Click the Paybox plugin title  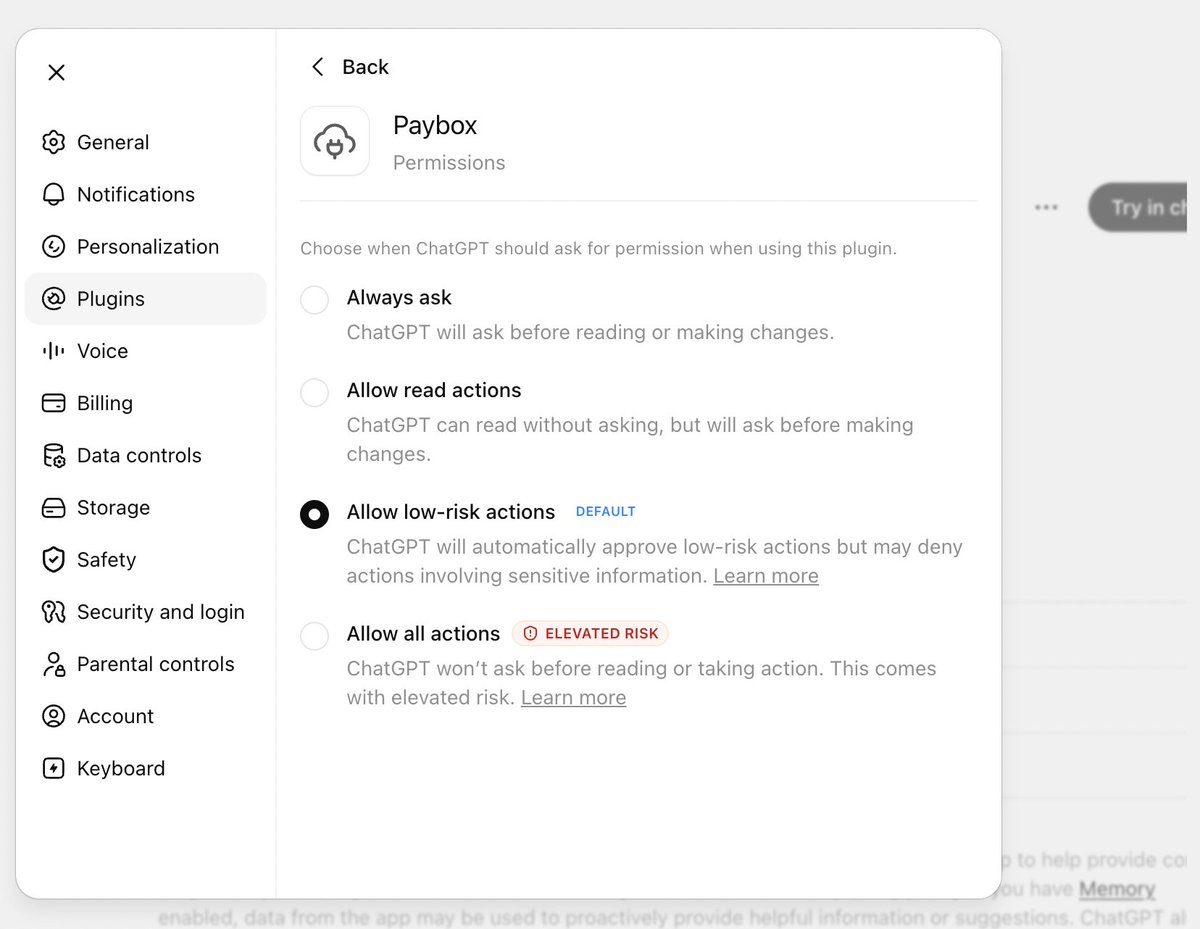435,125
